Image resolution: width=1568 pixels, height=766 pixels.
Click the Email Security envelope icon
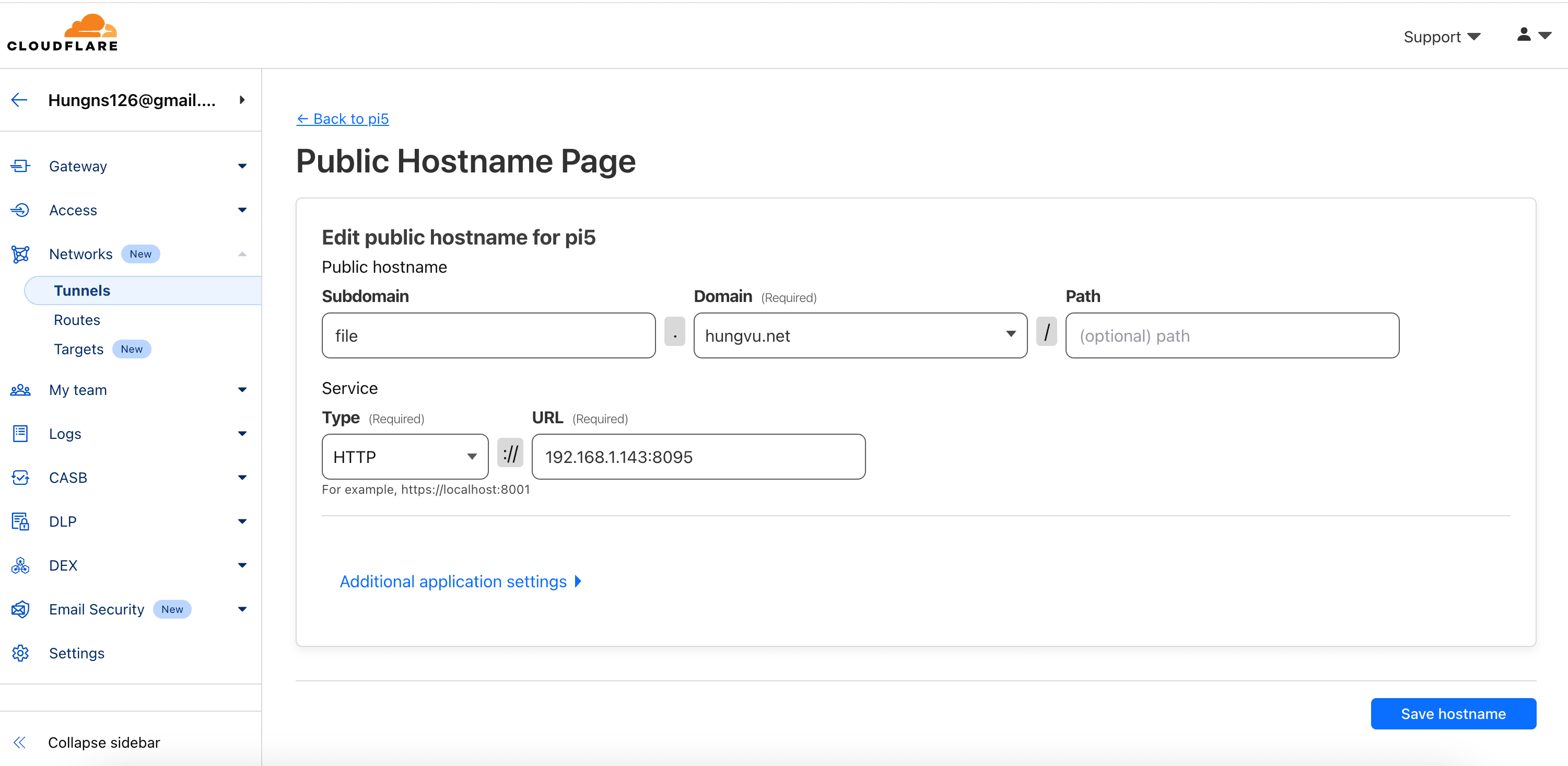pyautogui.click(x=20, y=609)
